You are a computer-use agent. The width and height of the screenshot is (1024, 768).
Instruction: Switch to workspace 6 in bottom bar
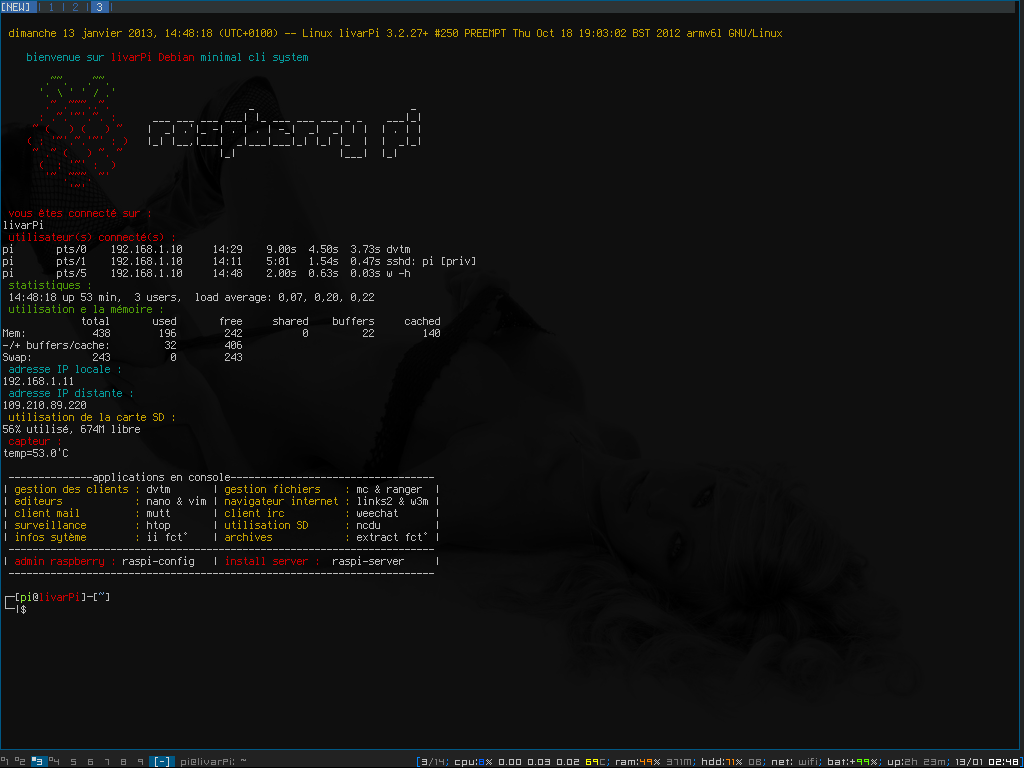tap(90, 761)
